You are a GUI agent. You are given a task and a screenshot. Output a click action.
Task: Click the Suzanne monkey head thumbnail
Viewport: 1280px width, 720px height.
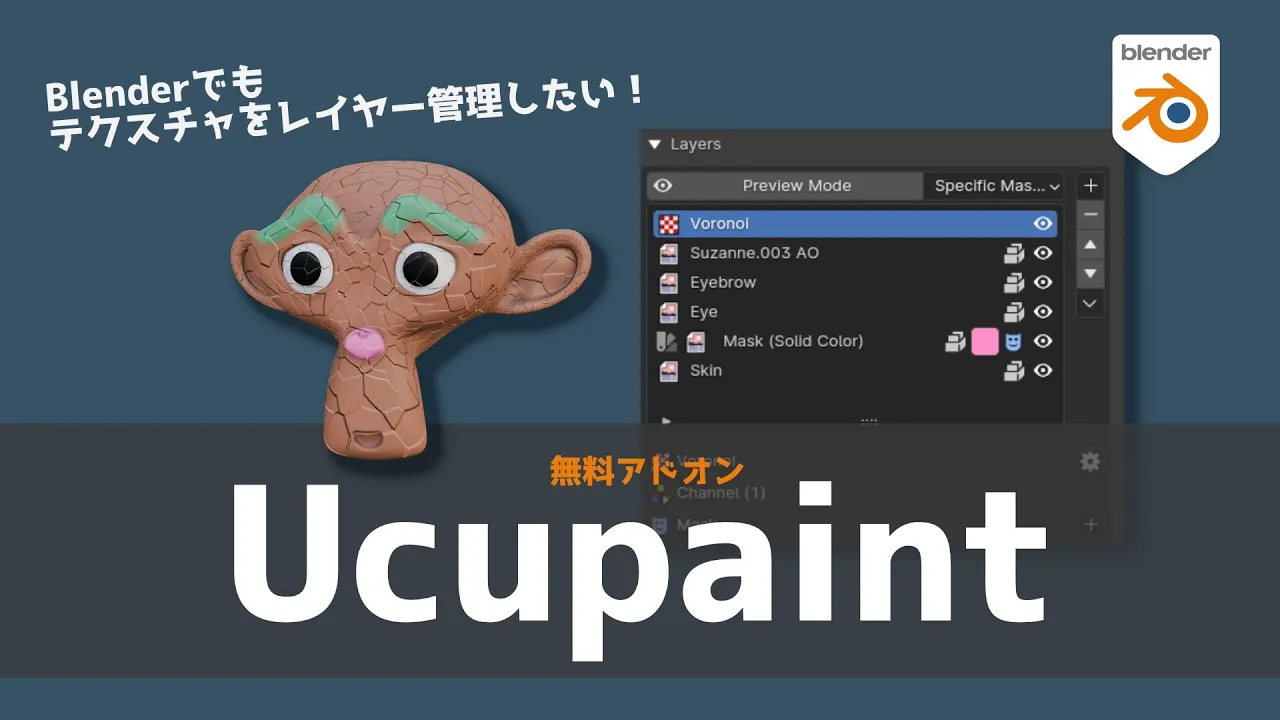410,309
